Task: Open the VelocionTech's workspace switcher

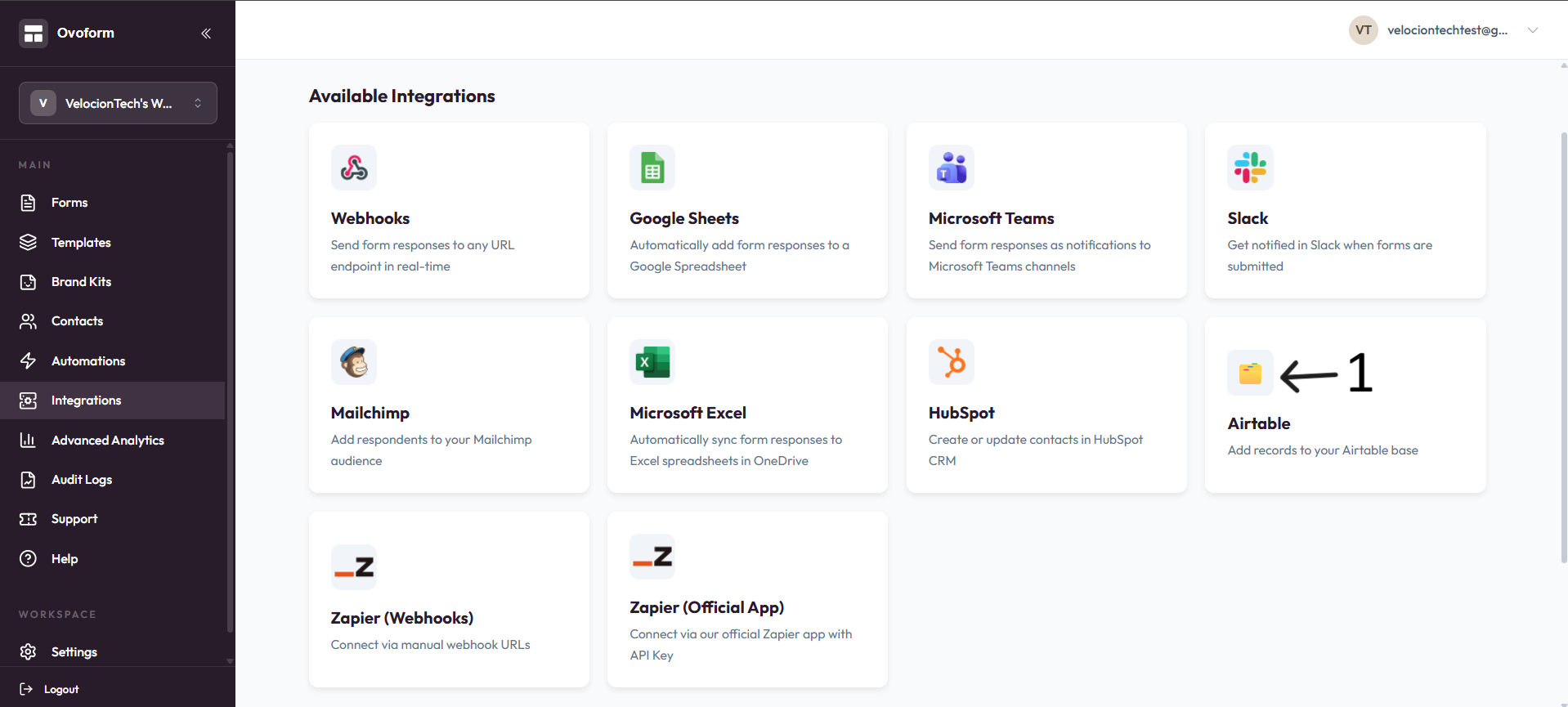Action: pos(118,103)
